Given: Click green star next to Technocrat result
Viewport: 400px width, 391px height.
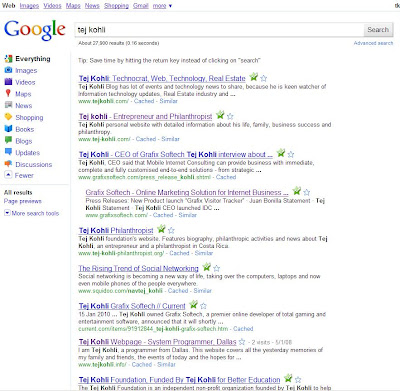Looking at the screenshot, I should click(254, 77).
